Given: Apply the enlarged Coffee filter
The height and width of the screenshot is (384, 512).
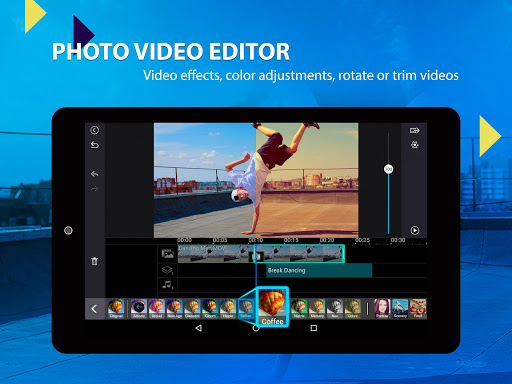Looking at the screenshot, I should click(272, 307).
